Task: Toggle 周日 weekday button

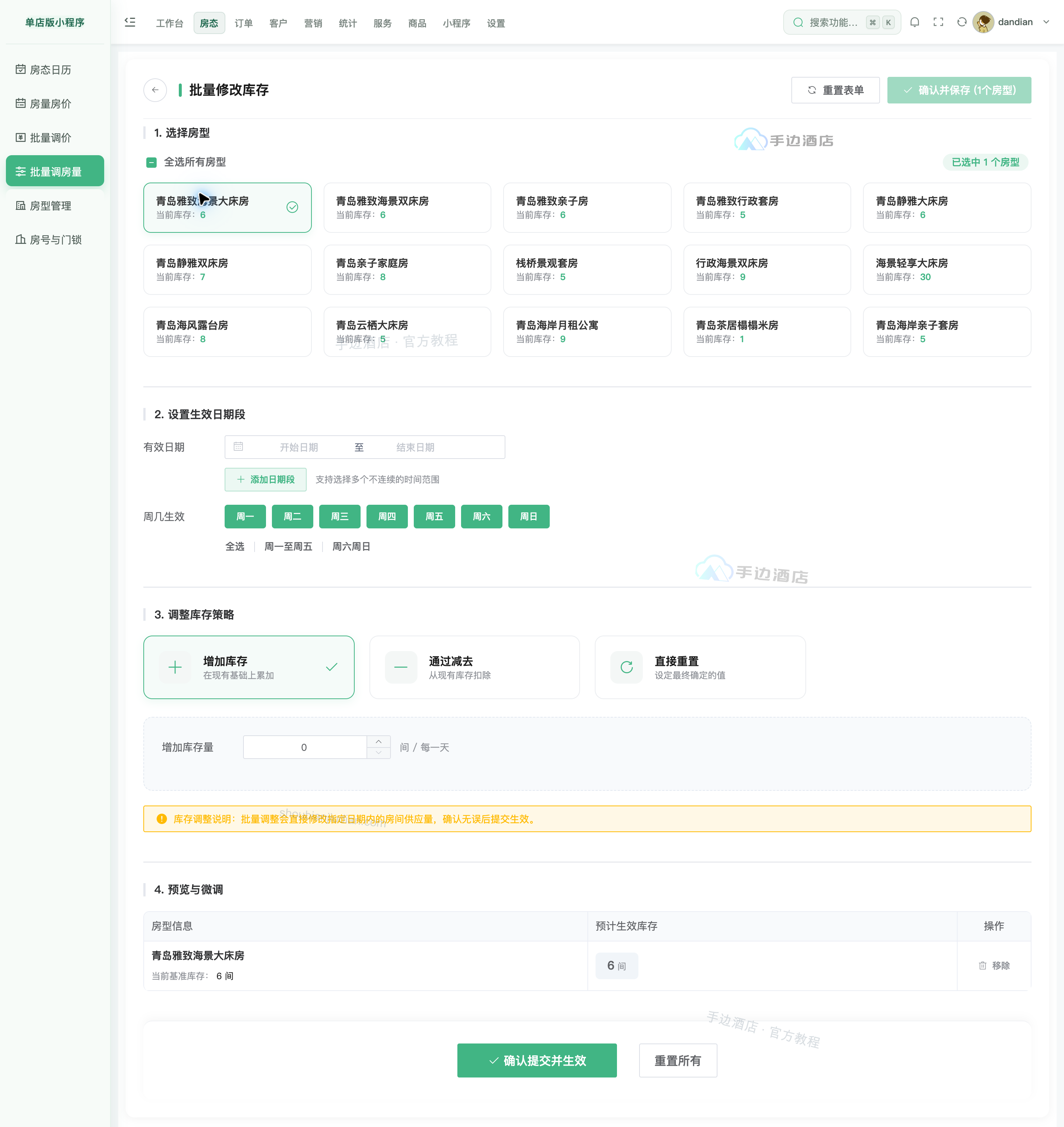Action: [529, 516]
